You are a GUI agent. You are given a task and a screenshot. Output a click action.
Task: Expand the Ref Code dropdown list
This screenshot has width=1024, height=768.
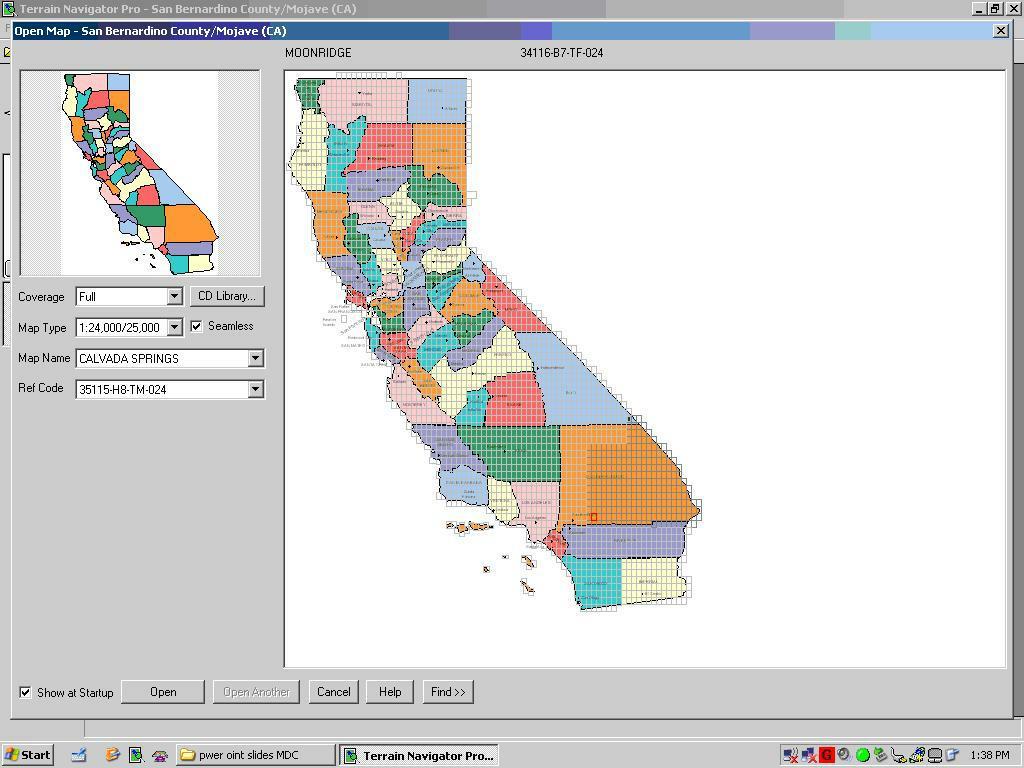pos(255,389)
